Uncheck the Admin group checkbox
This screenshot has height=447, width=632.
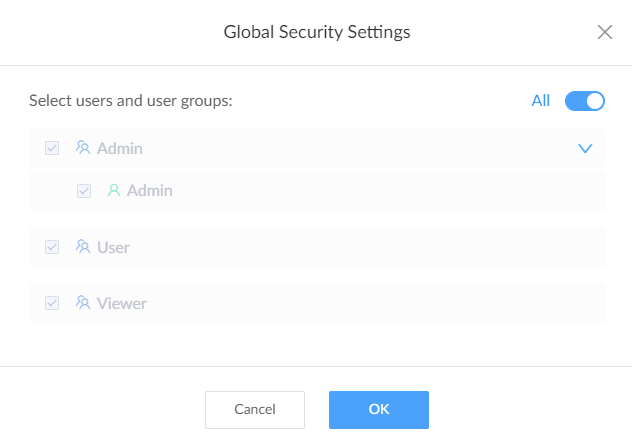tap(52, 148)
